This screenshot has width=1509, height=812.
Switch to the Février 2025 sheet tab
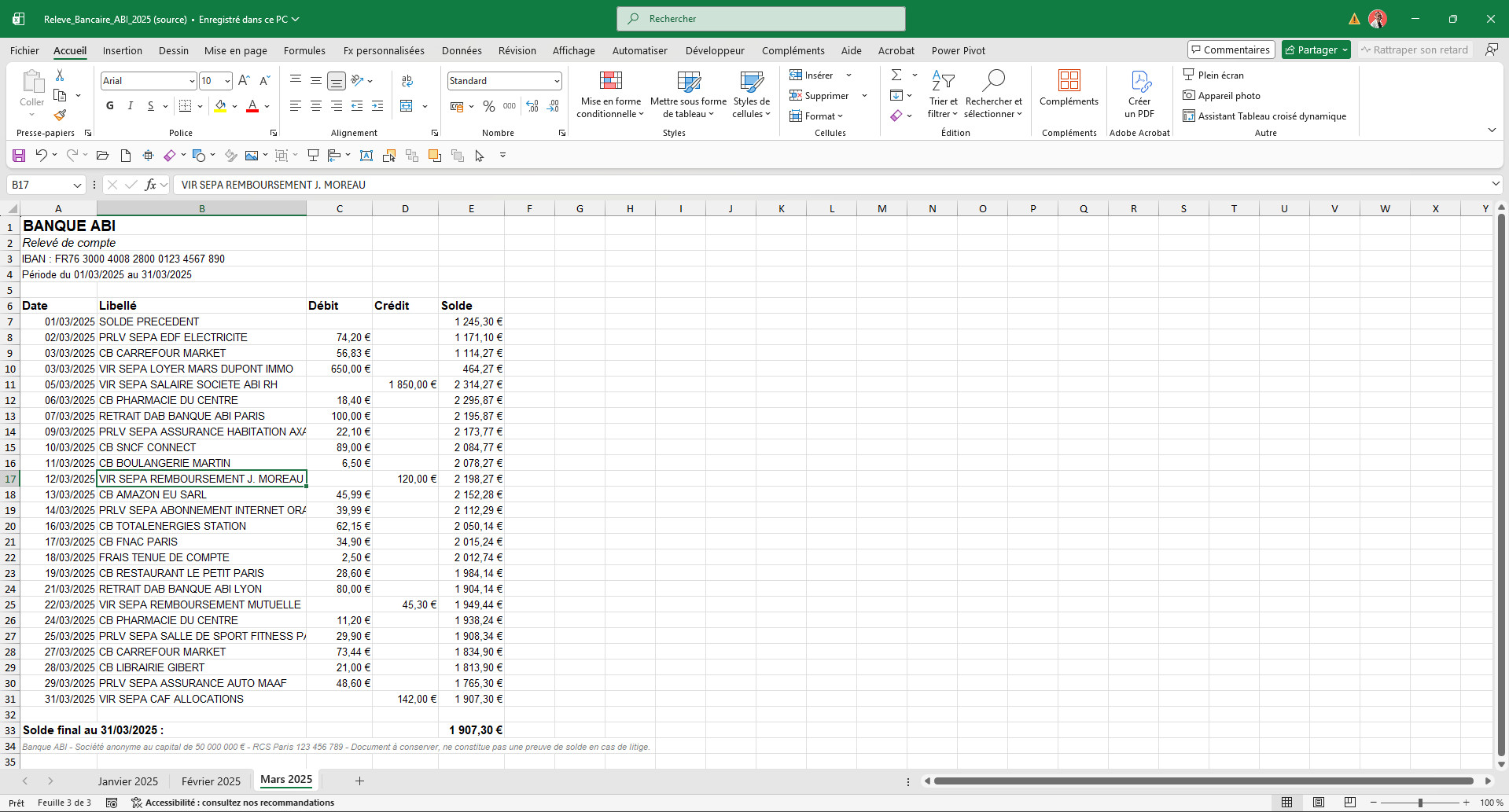[211, 781]
